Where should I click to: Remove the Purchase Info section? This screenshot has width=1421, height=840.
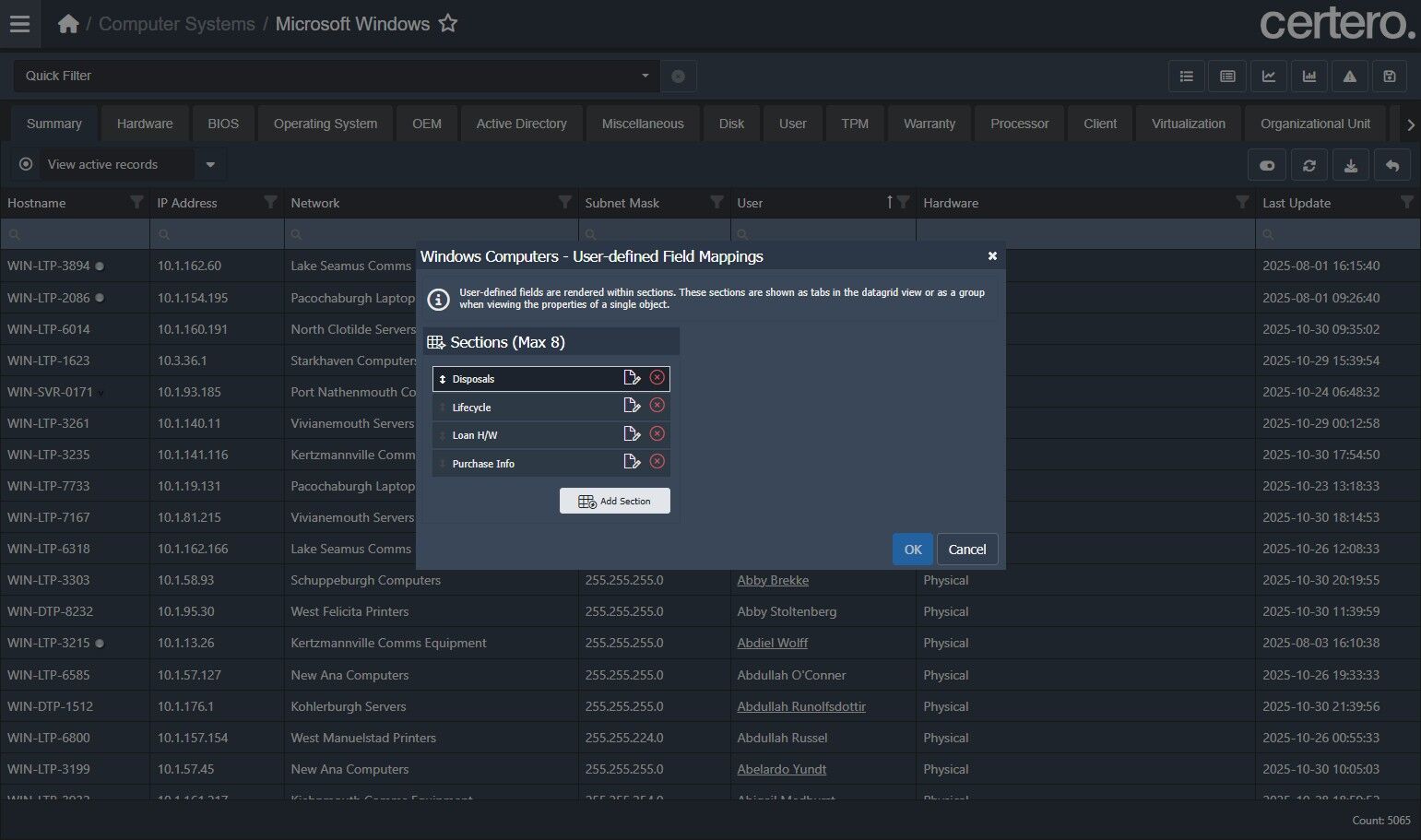point(657,462)
